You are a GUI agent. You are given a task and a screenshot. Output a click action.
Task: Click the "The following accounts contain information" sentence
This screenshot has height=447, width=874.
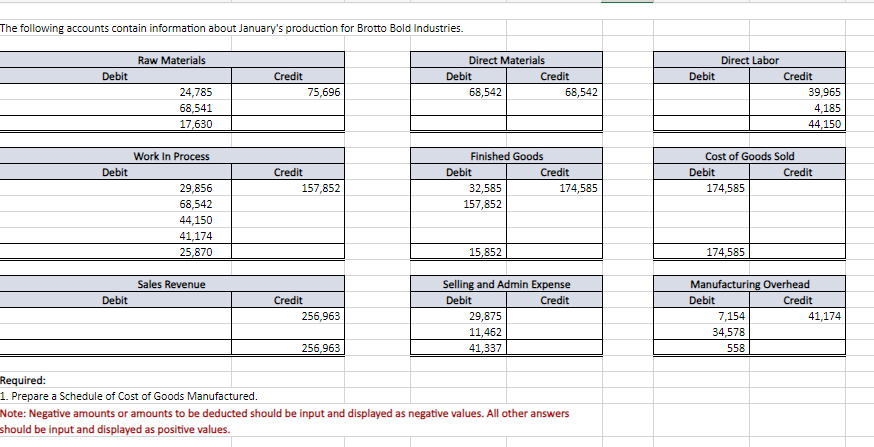coord(231,28)
